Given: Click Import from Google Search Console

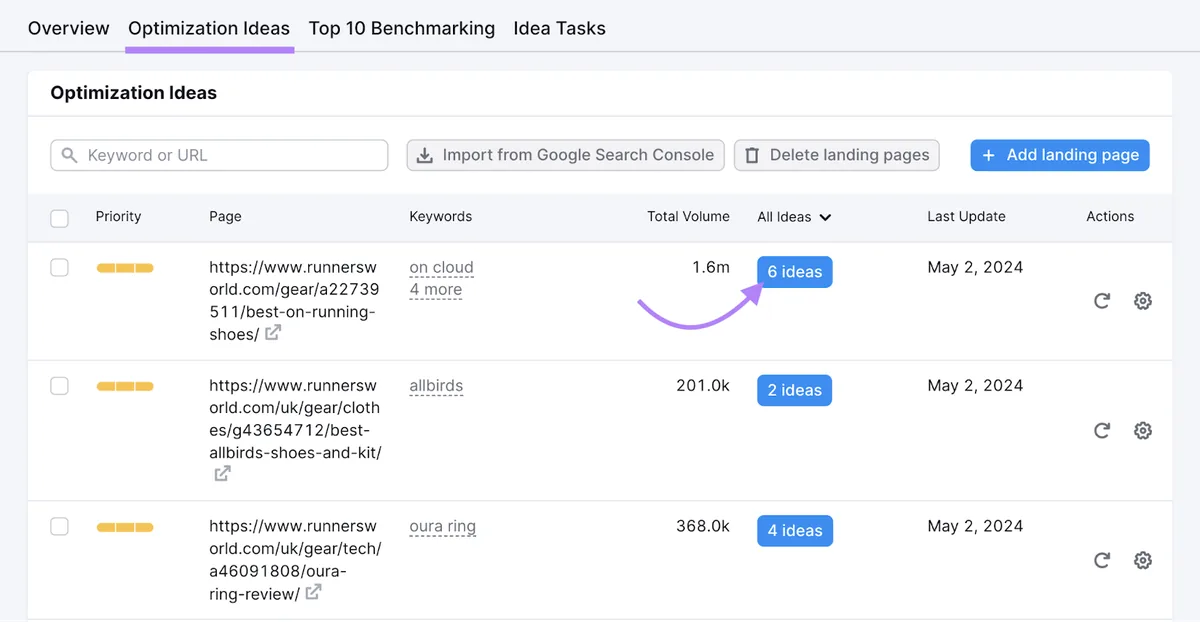Looking at the screenshot, I should point(566,155).
